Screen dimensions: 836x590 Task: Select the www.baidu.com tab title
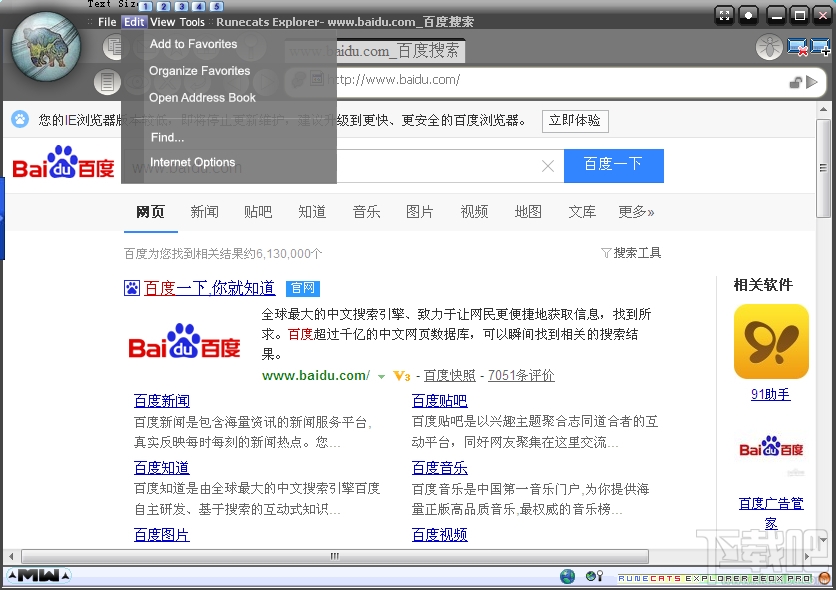pyautogui.click(x=374, y=51)
